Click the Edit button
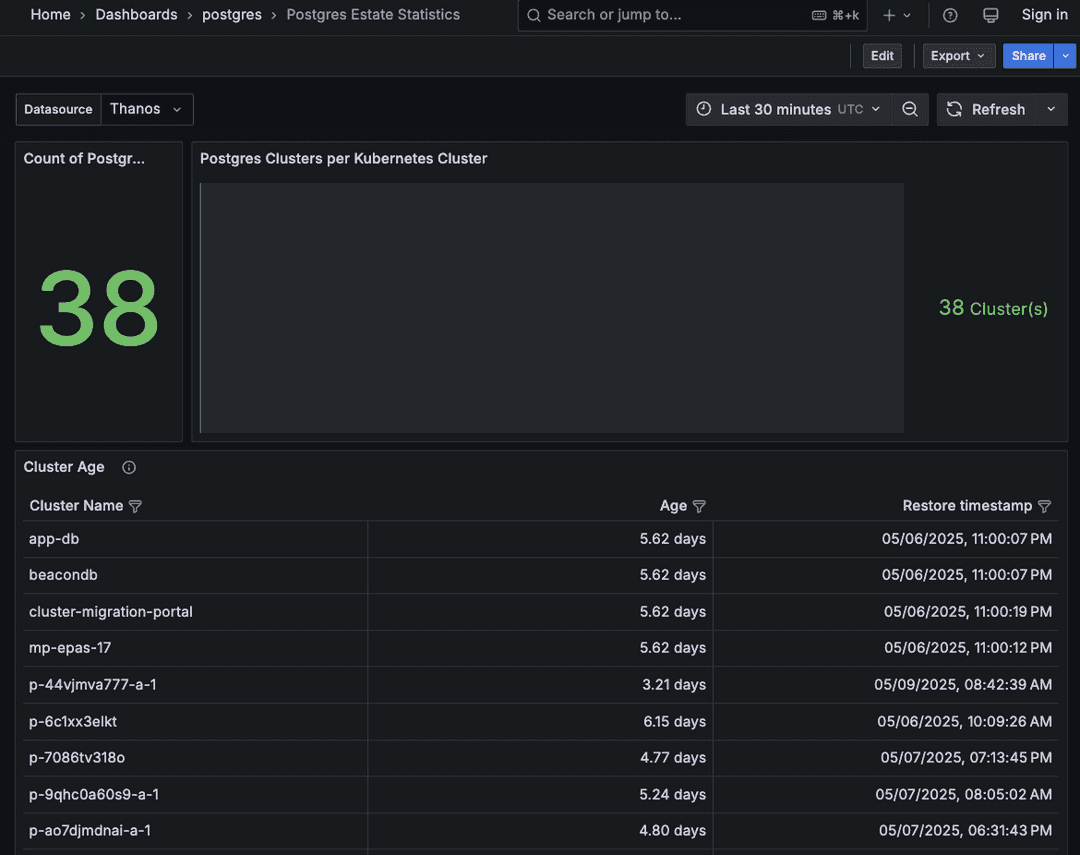The image size is (1080, 855). tap(881, 56)
